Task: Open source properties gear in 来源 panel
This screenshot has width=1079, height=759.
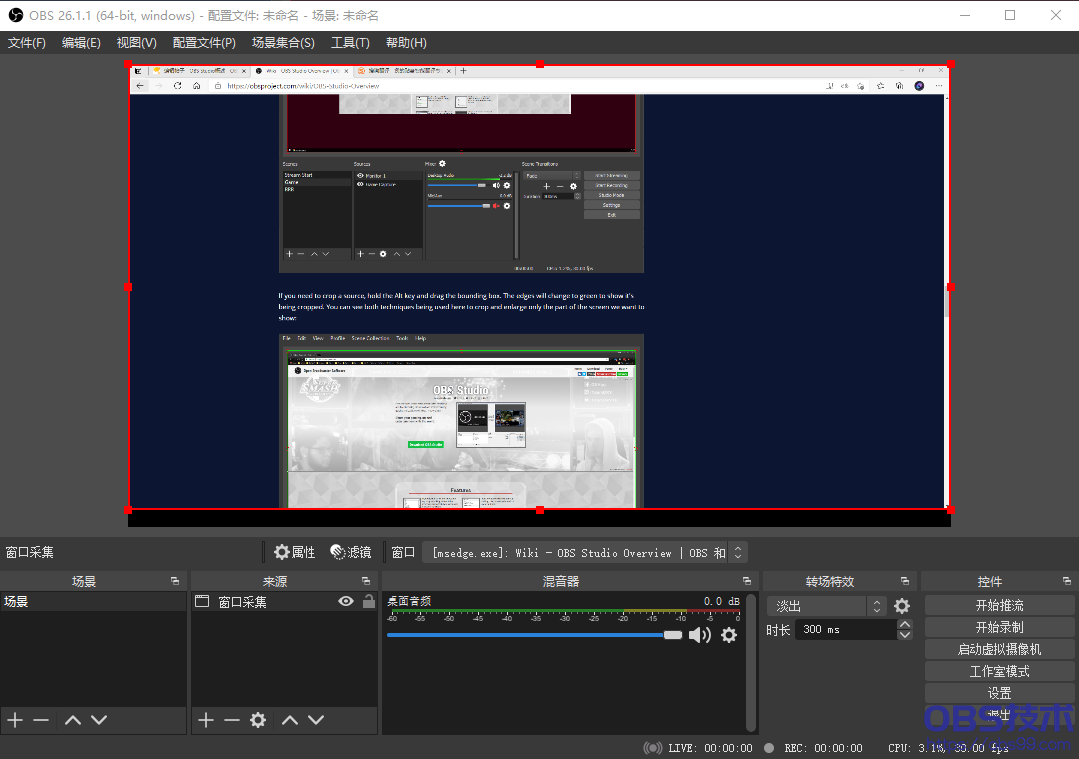Action: (x=258, y=720)
